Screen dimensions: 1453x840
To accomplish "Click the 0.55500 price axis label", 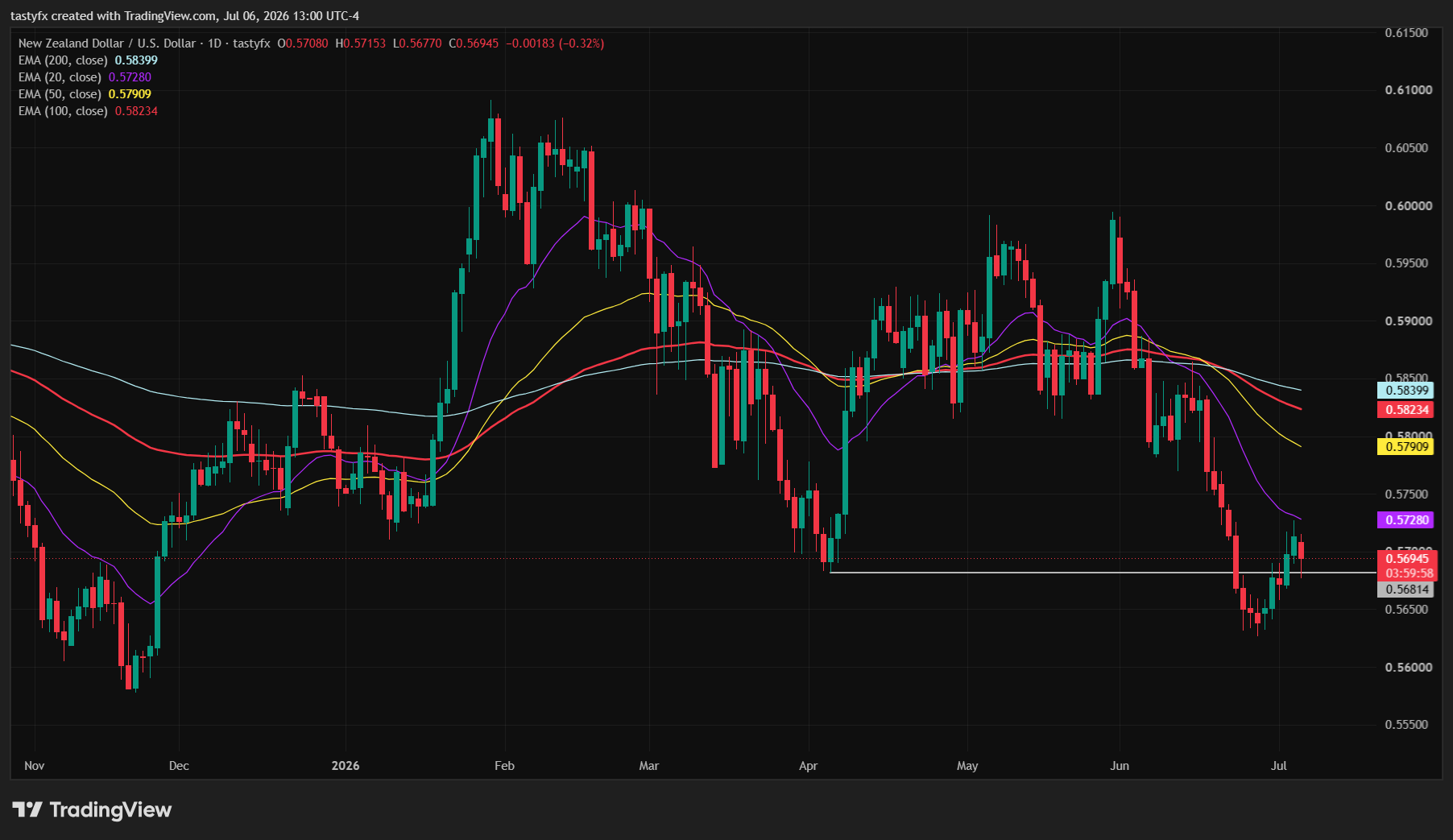I will pos(1406,725).
